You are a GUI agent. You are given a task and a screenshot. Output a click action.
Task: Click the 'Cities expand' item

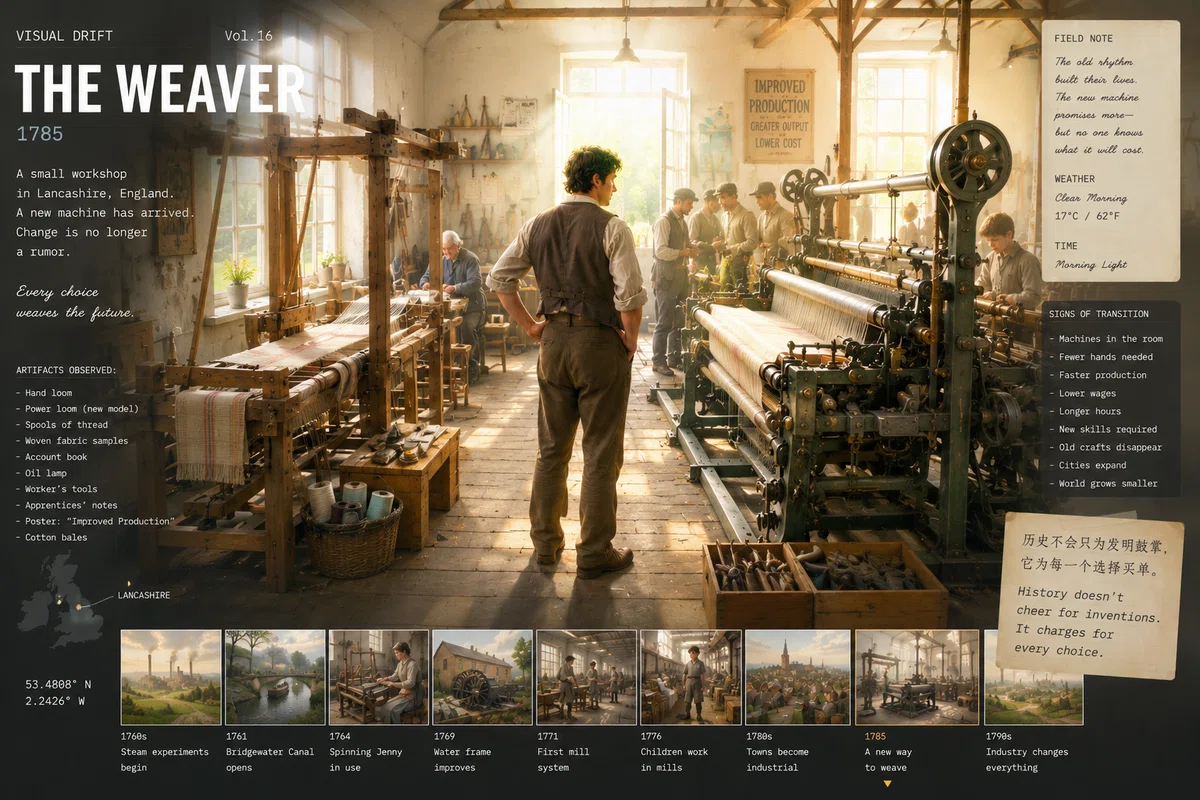1087,465
